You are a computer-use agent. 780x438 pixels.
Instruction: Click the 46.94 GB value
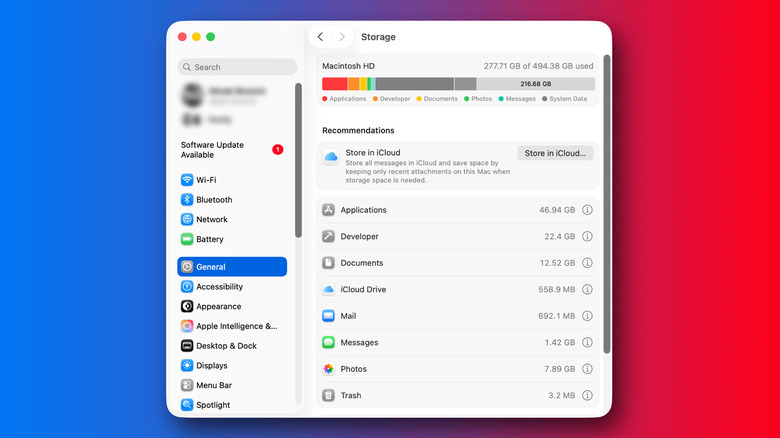point(557,210)
